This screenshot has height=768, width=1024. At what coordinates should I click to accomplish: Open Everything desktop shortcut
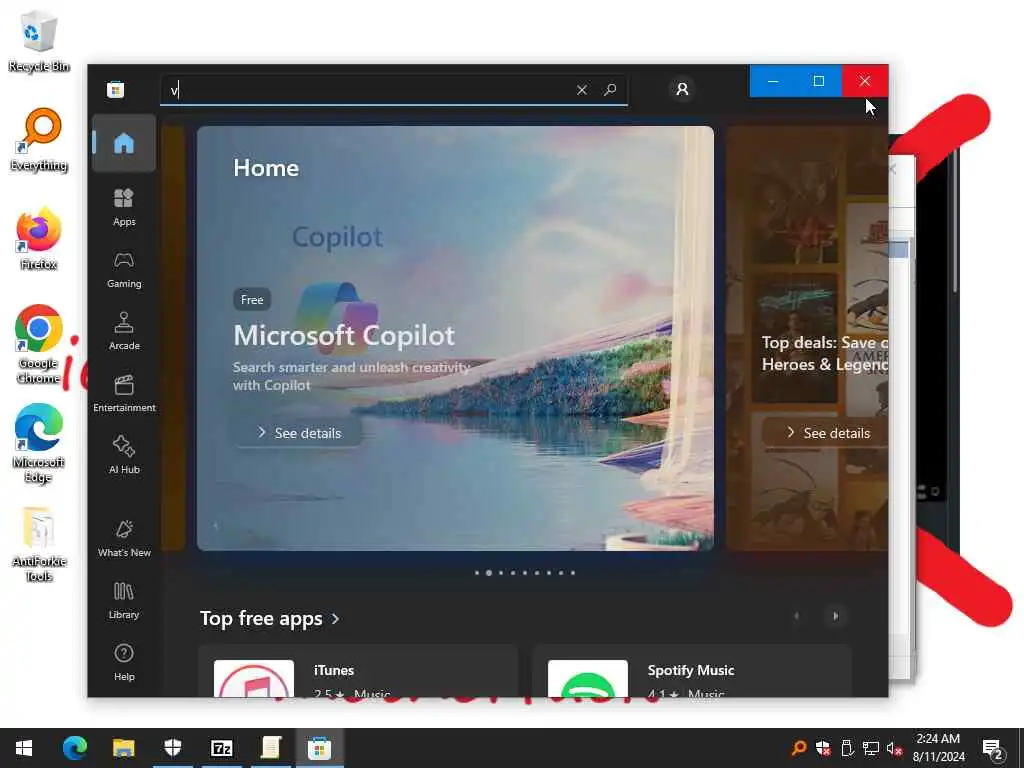click(x=39, y=140)
